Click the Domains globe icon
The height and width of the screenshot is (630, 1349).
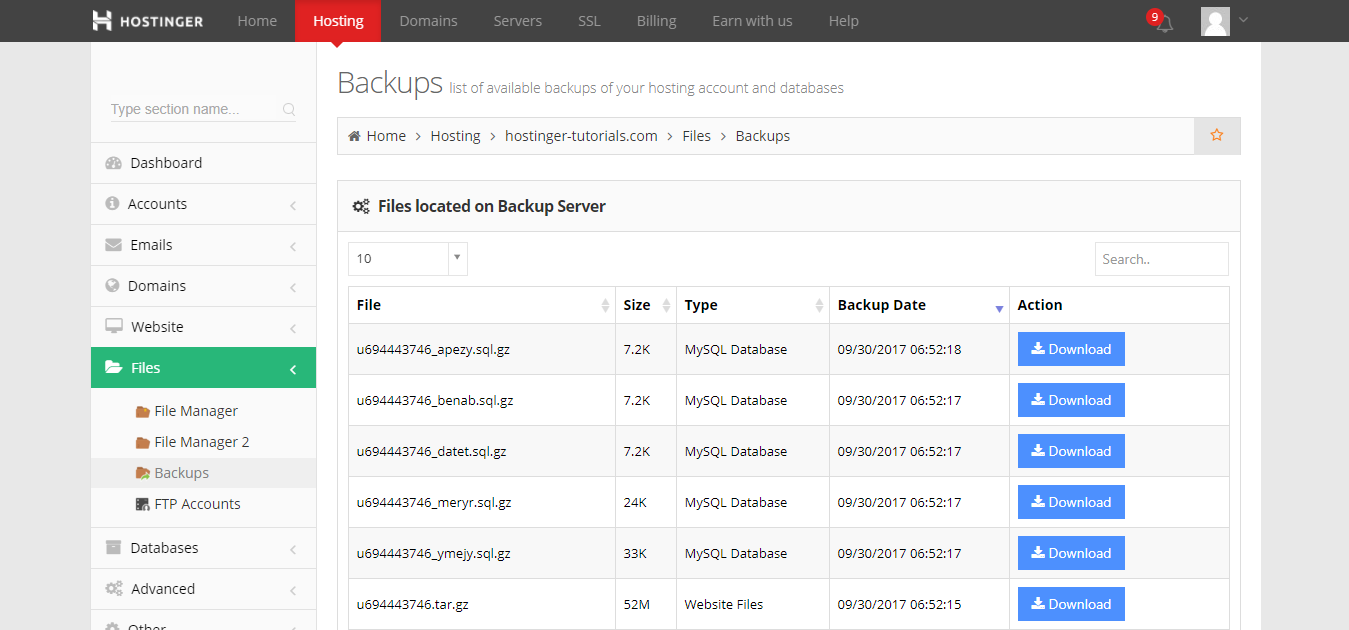[112, 286]
